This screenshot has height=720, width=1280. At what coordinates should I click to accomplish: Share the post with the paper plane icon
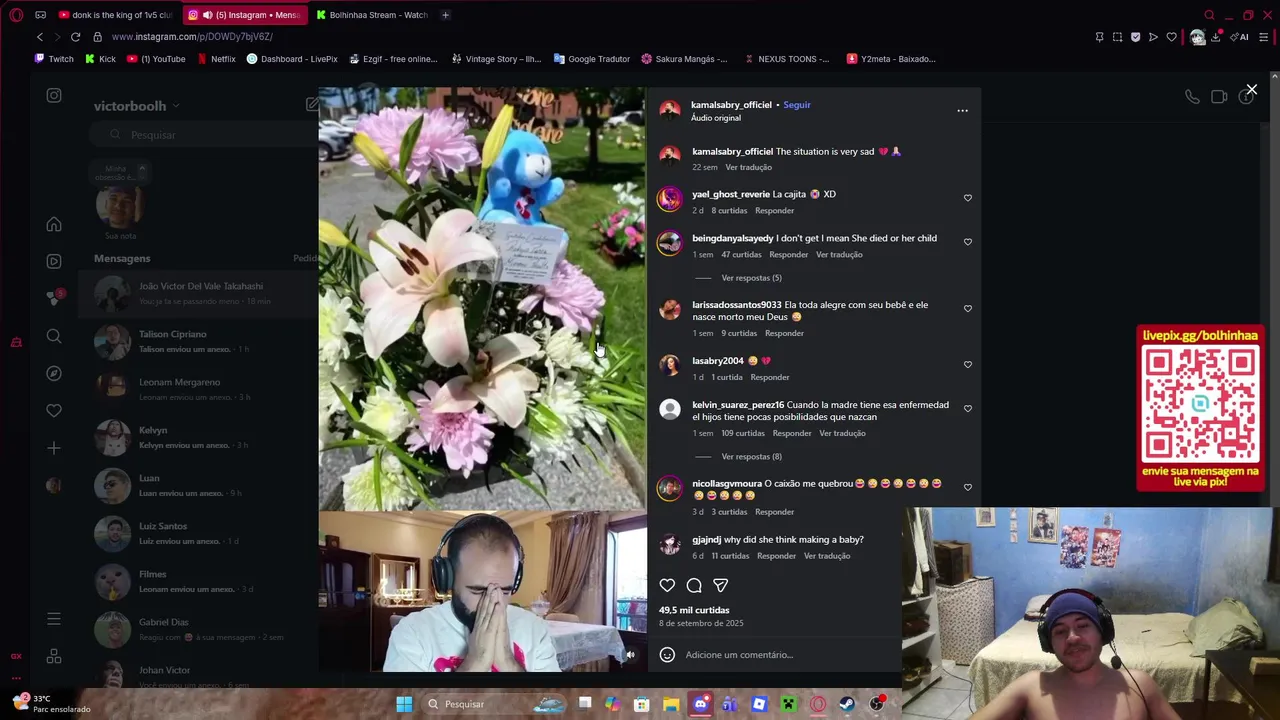point(720,585)
